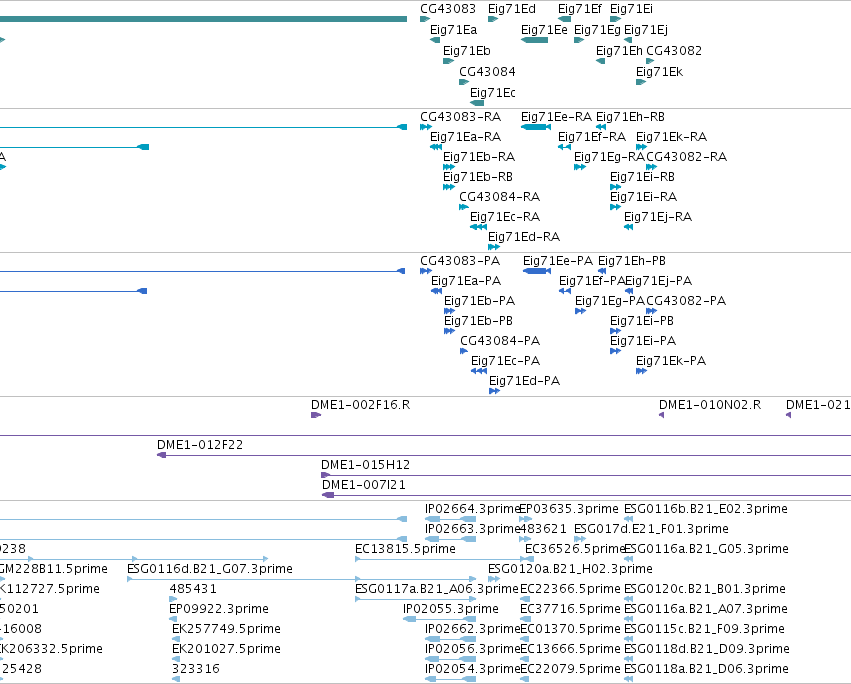
Task: Click protein Eig71Ef-PA
Action: [592, 281]
